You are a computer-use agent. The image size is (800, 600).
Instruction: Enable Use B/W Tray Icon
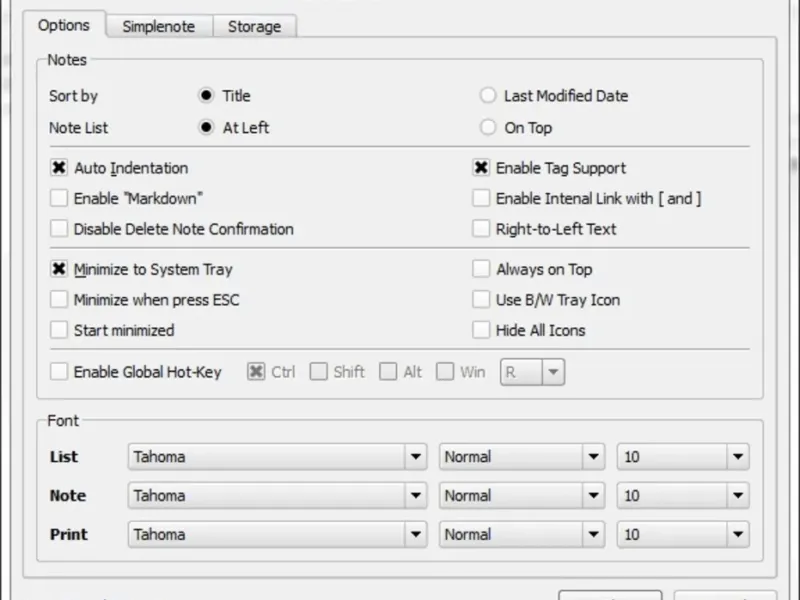[481, 300]
